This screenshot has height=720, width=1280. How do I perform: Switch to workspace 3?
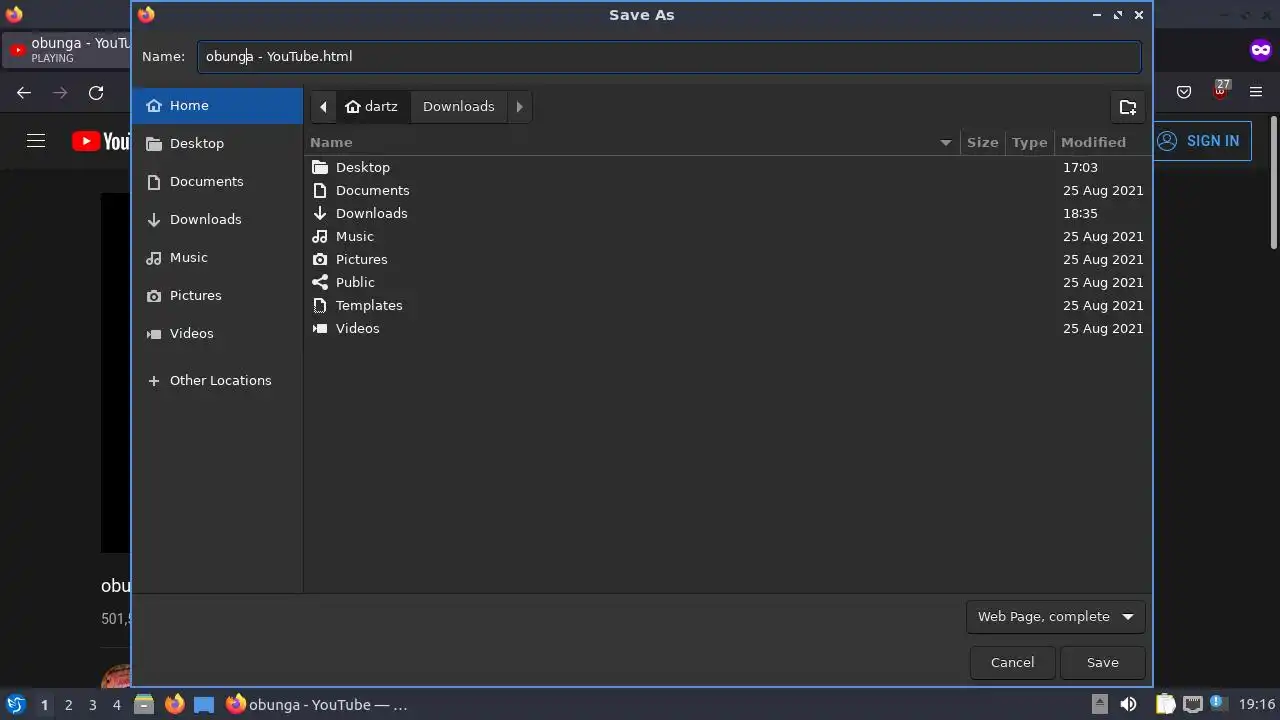coord(92,705)
